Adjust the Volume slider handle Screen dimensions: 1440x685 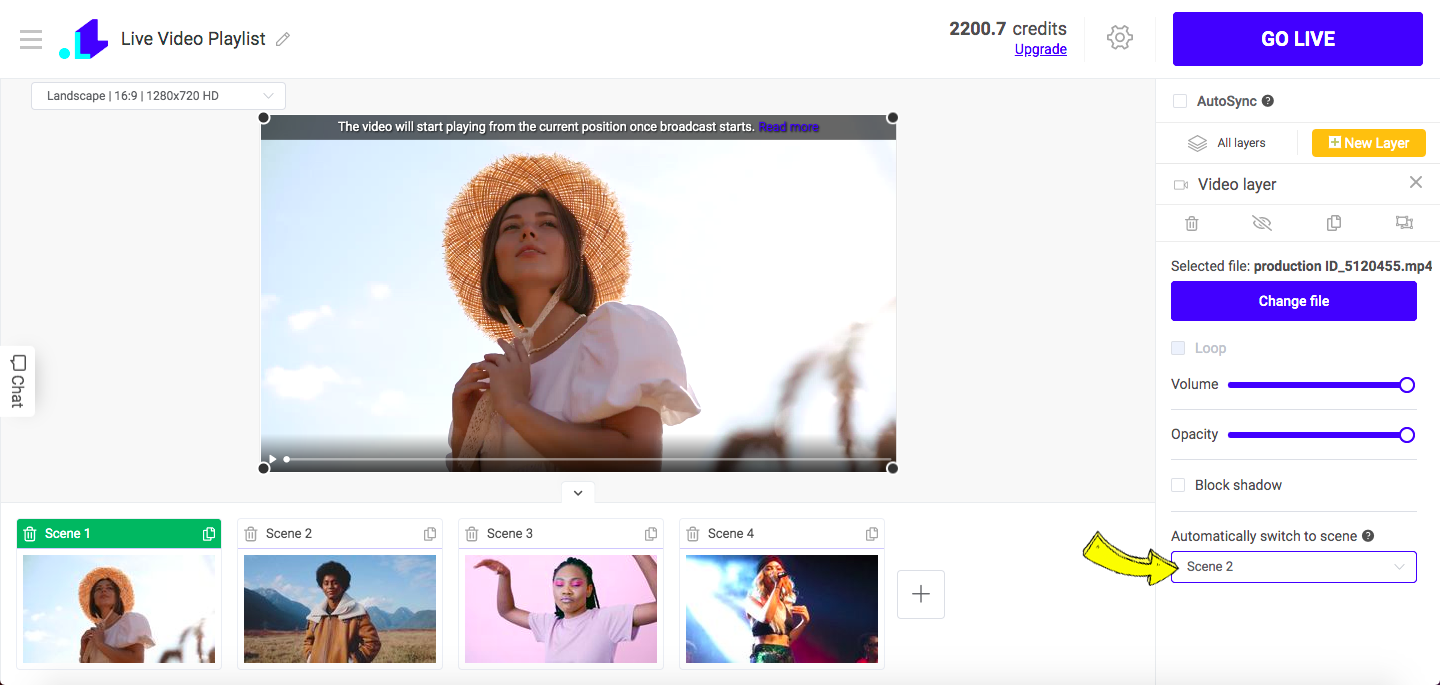pyautogui.click(x=1407, y=385)
